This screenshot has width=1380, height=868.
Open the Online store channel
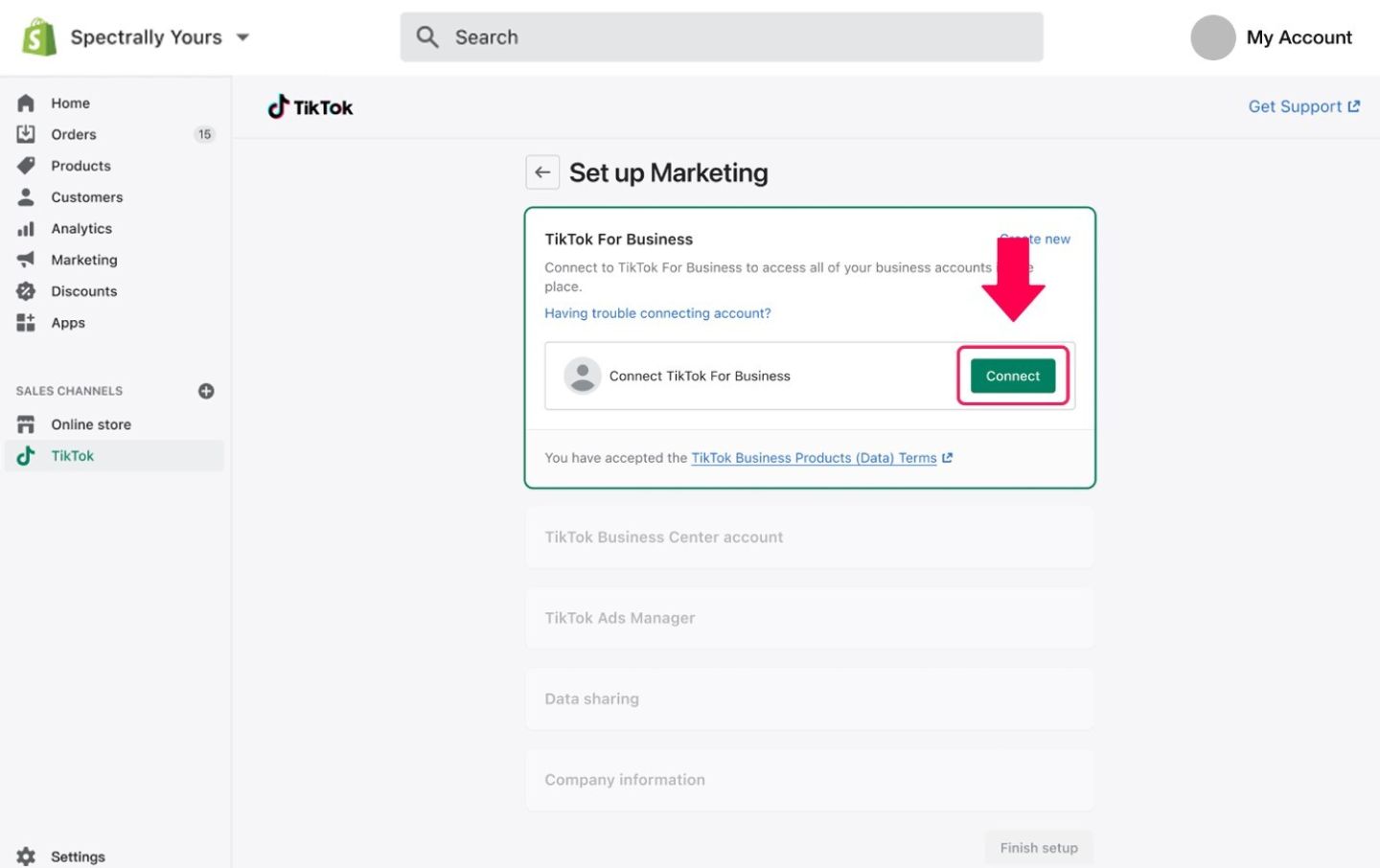pos(90,424)
